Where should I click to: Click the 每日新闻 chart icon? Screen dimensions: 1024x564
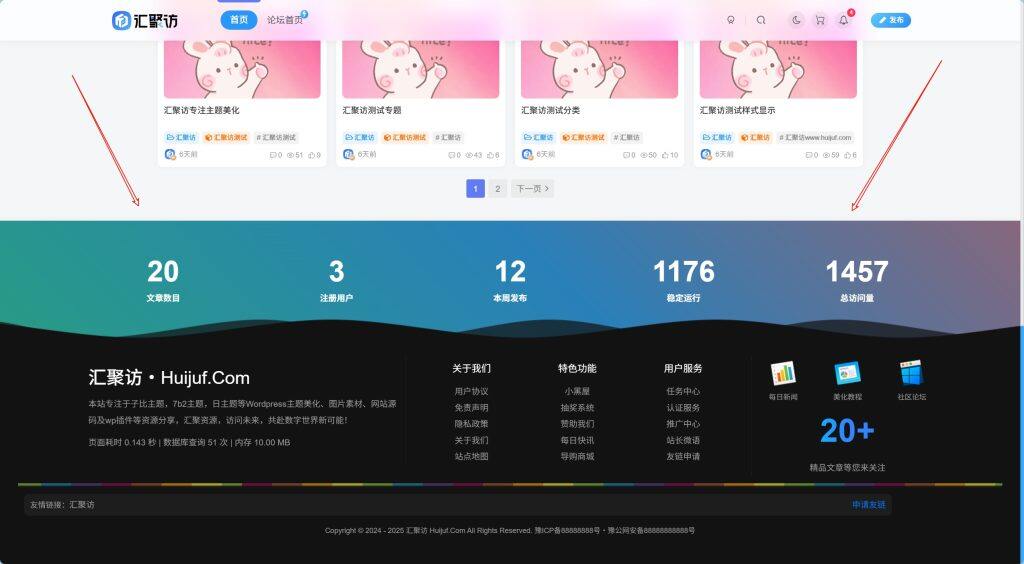click(x=783, y=373)
